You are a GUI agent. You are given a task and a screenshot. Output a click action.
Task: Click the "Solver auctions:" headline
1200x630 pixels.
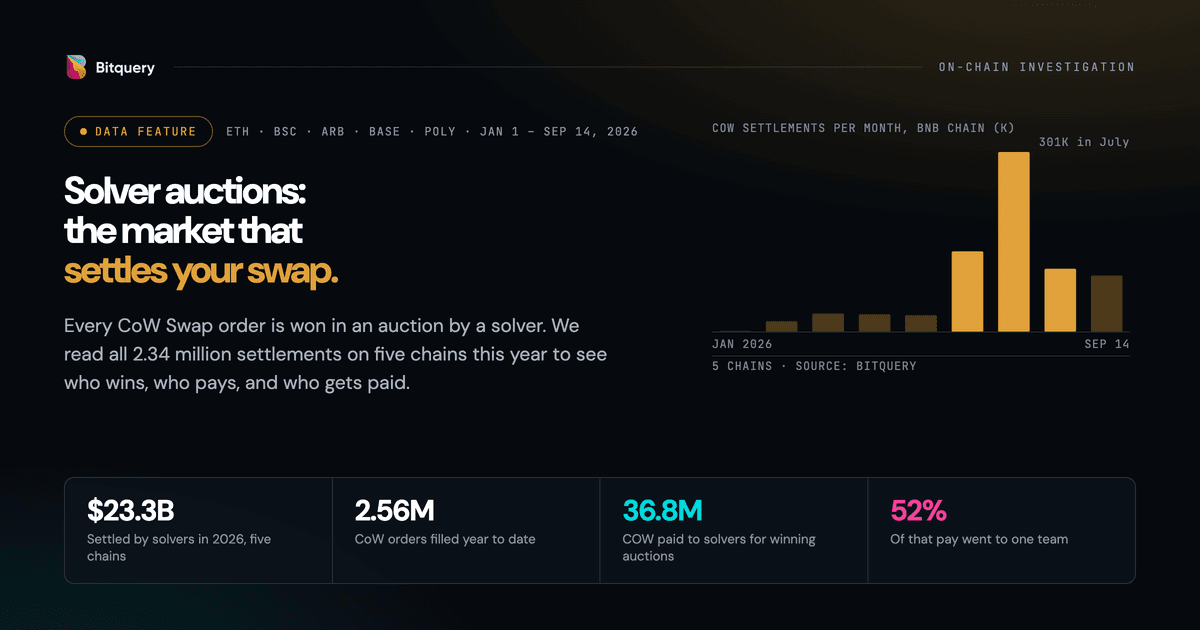(x=185, y=190)
